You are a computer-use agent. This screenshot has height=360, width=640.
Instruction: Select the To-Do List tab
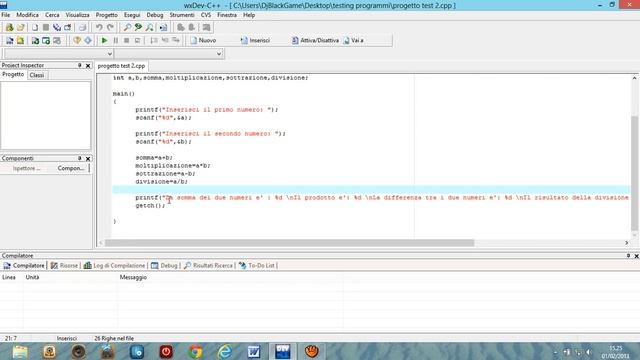pyautogui.click(x=257, y=265)
